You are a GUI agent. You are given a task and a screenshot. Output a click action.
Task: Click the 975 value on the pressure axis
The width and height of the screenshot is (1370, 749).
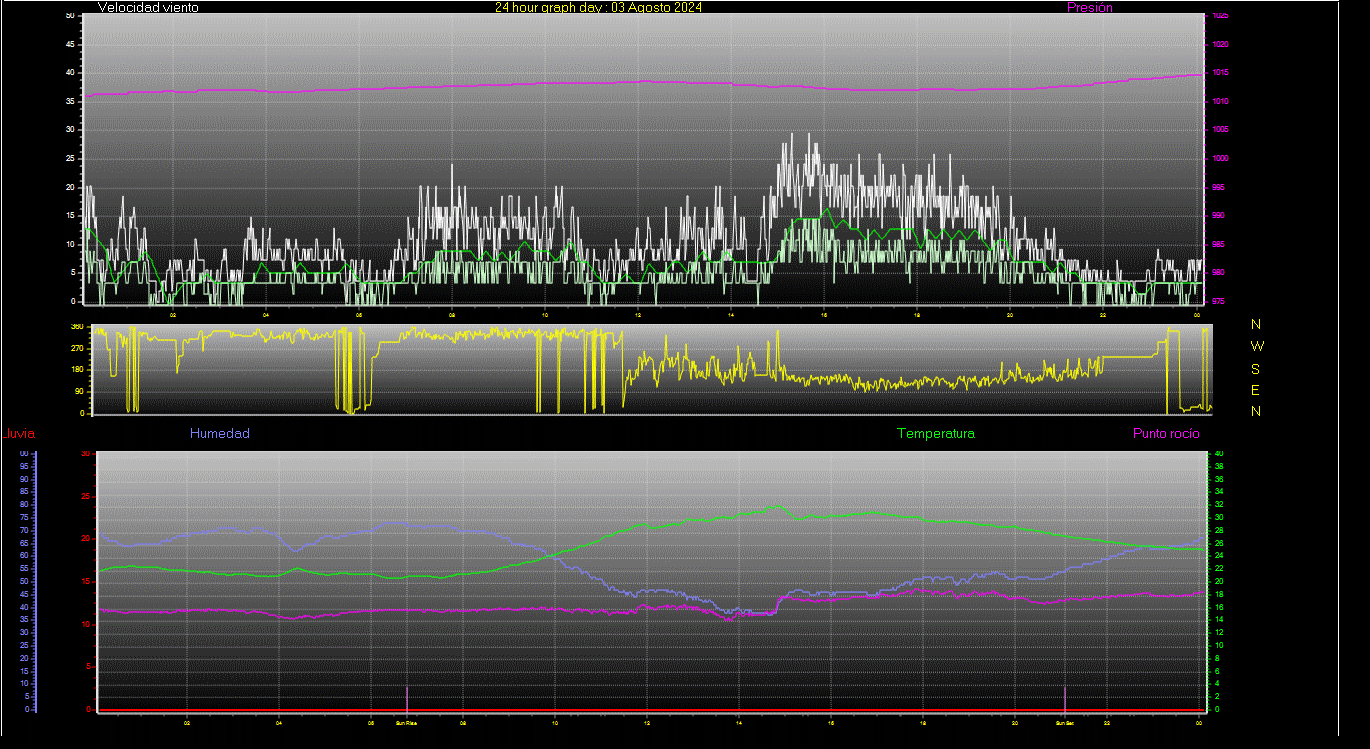(1217, 301)
